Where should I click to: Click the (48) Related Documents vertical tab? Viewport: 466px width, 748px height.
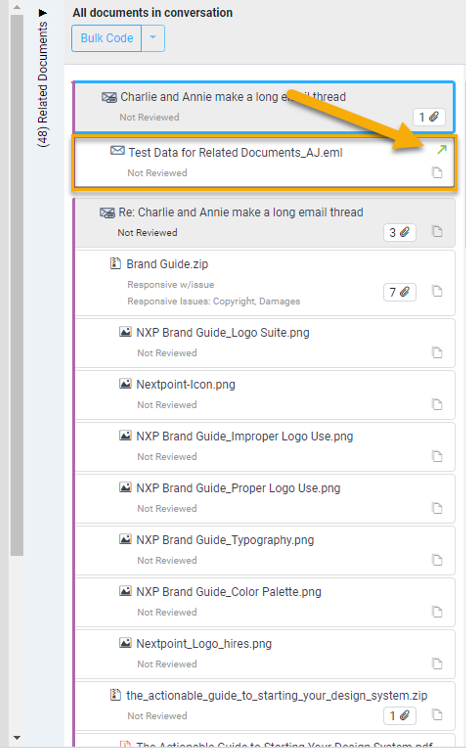click(x=43, y=84)
